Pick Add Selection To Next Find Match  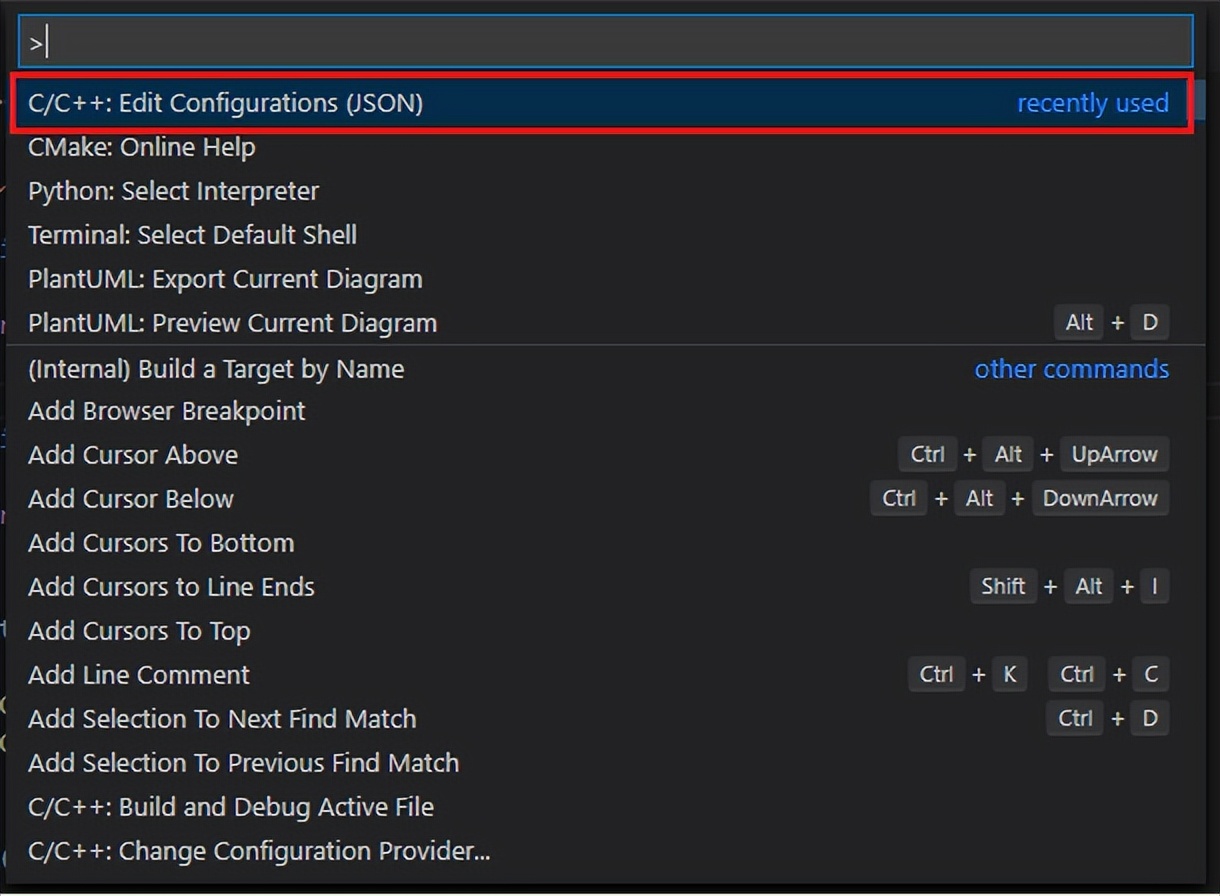222,719
